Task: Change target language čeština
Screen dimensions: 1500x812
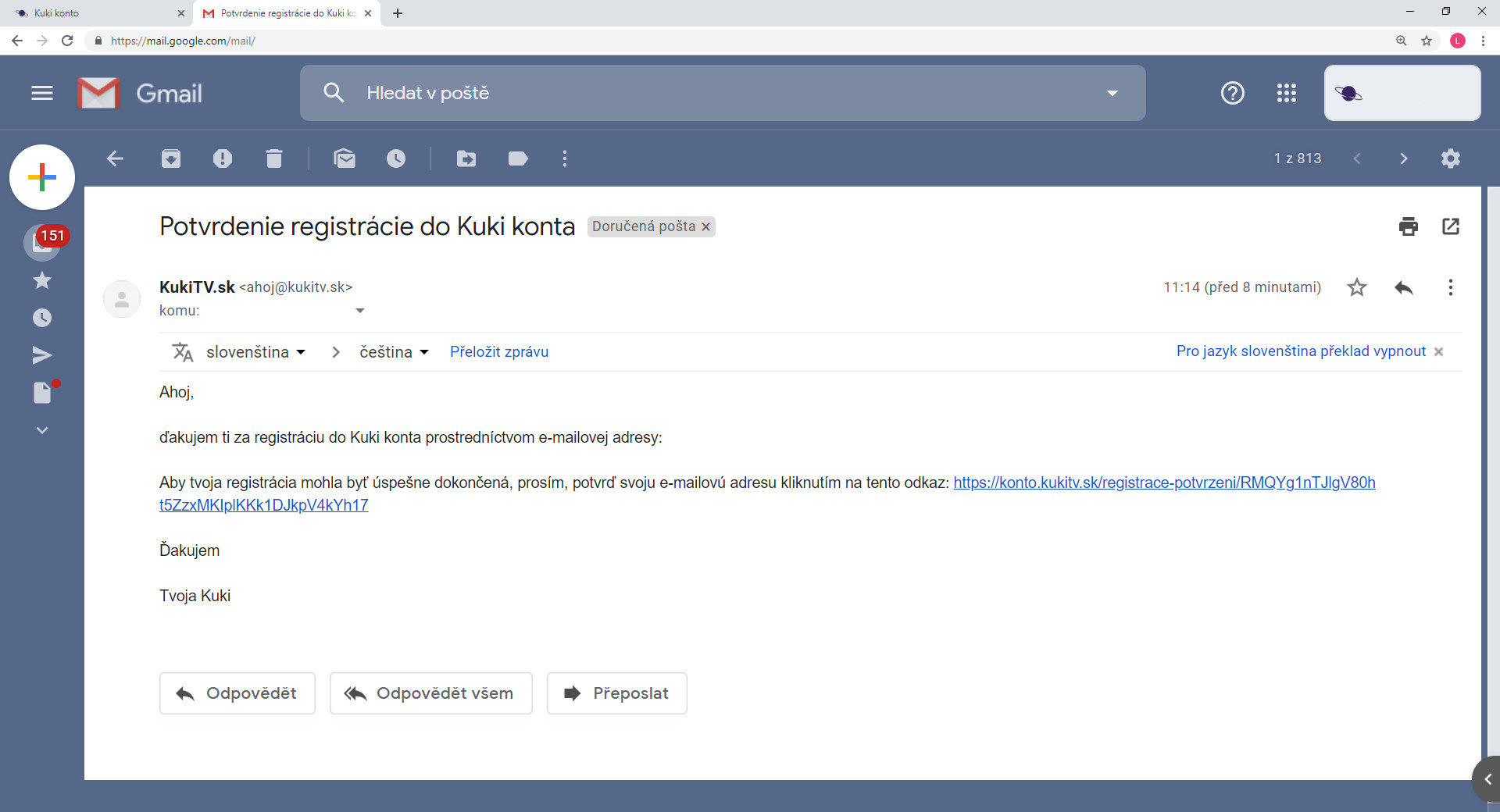Action: pyautogui.click(x=394, y=352)
